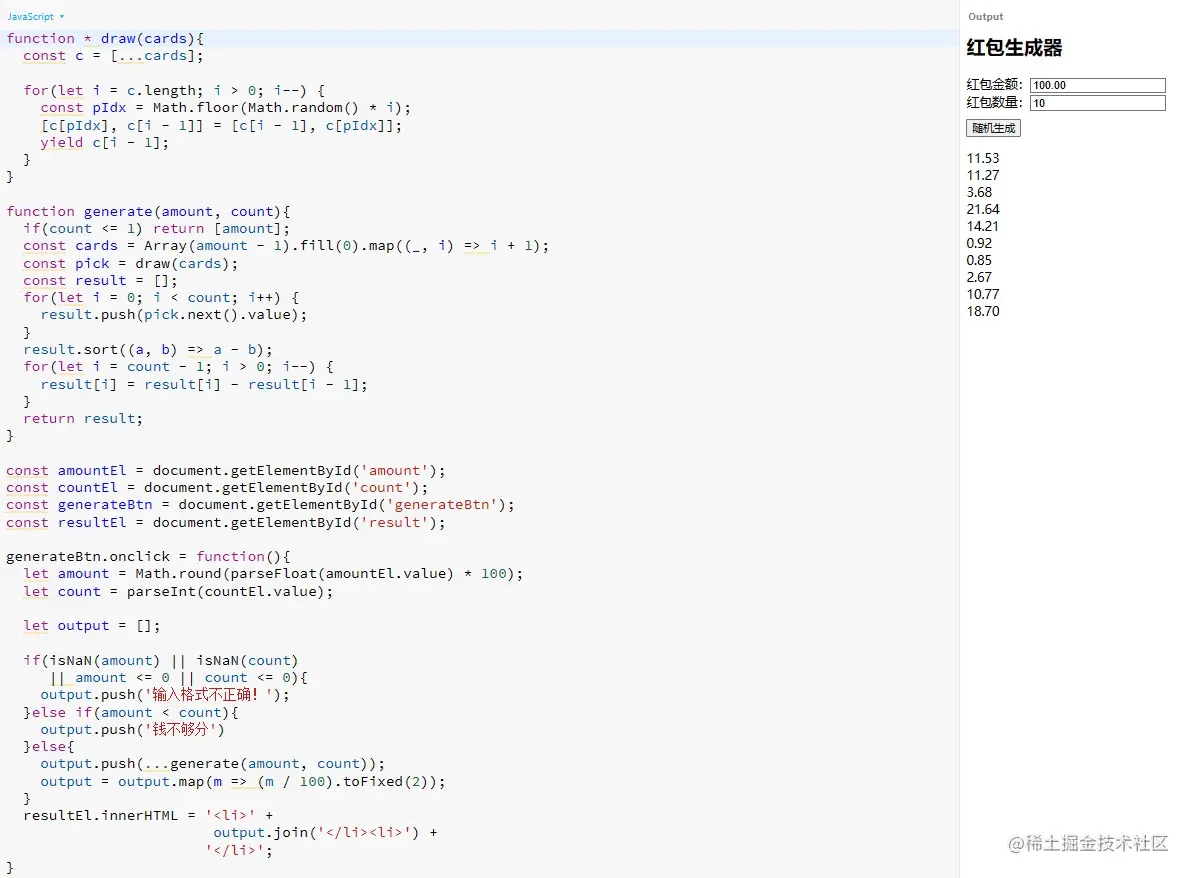Click the 'return result;' code line

[83, 418]
